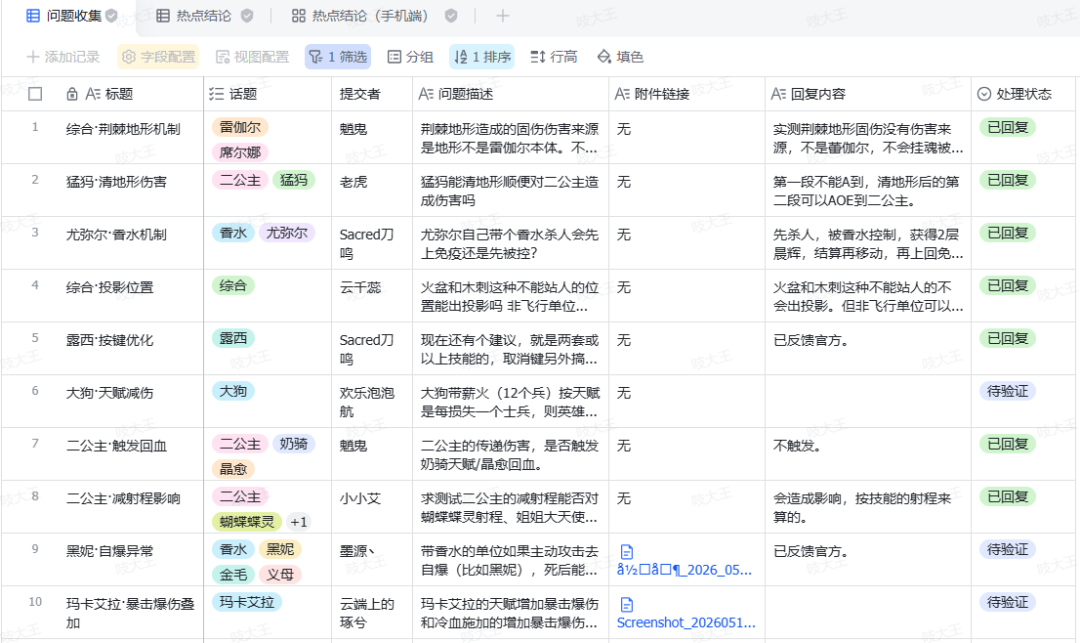Click file icon in row 10 attachment
The width and height of the screenshot is (1080, 643).
[627, 604]
